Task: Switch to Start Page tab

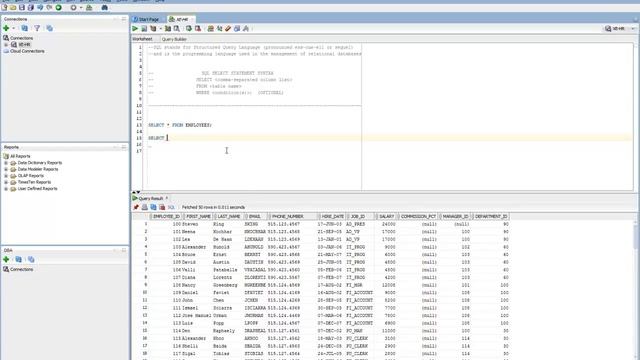Action: point(148,19)
